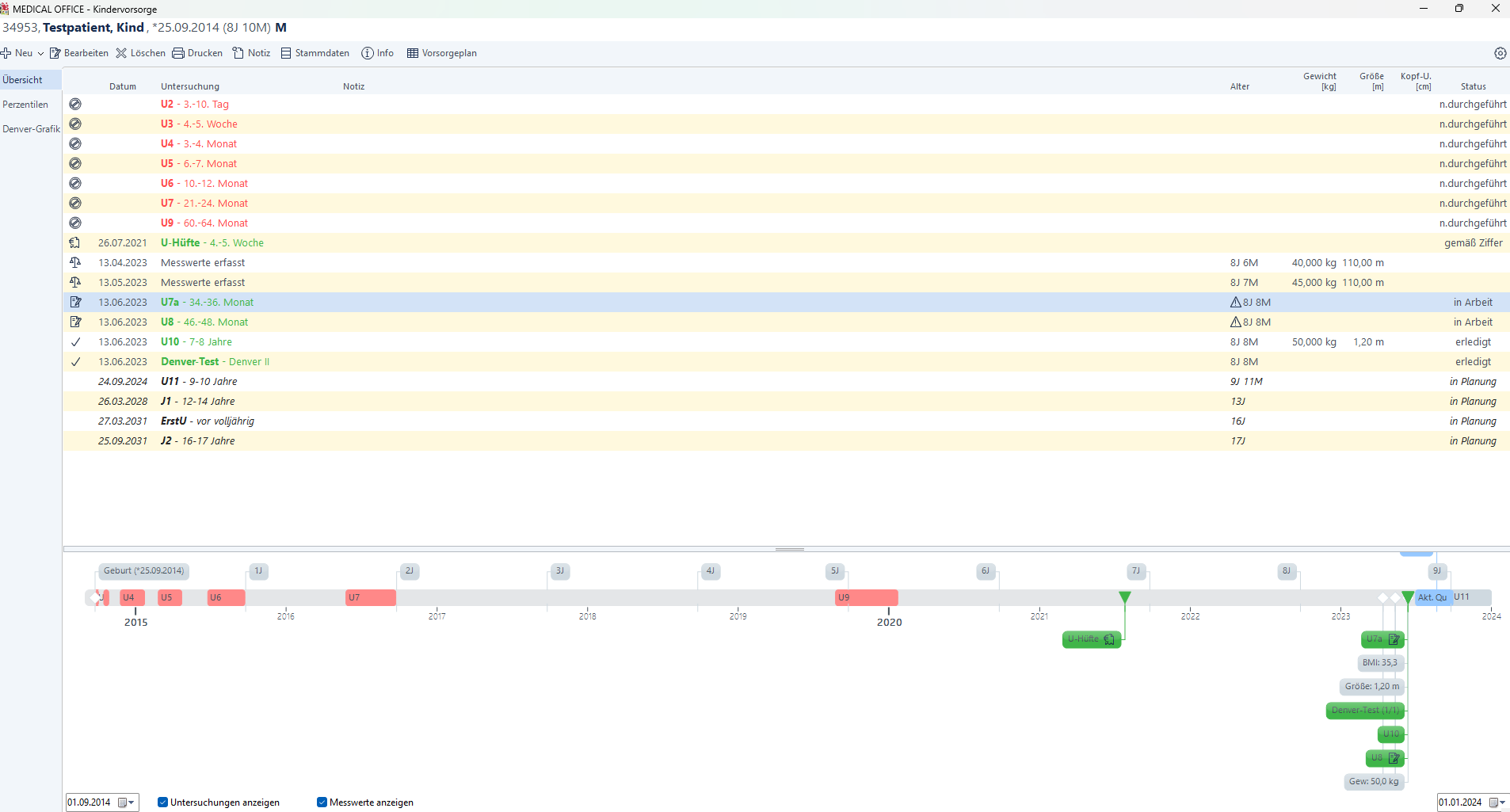Click the BMI: 35,3 timeline label
The height and width of the screenshot is (812, 1510).
[1380, 663]
